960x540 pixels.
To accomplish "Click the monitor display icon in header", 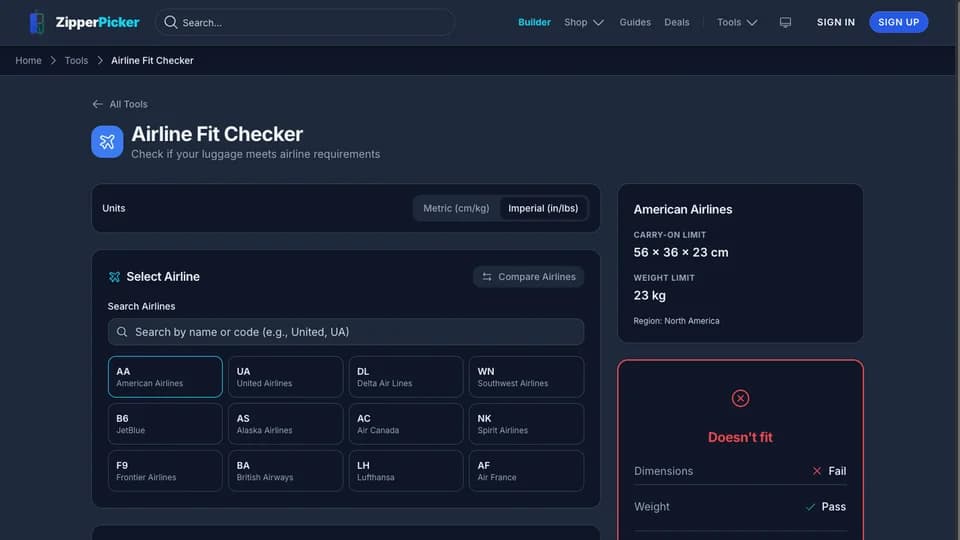I will coord(786,22).
